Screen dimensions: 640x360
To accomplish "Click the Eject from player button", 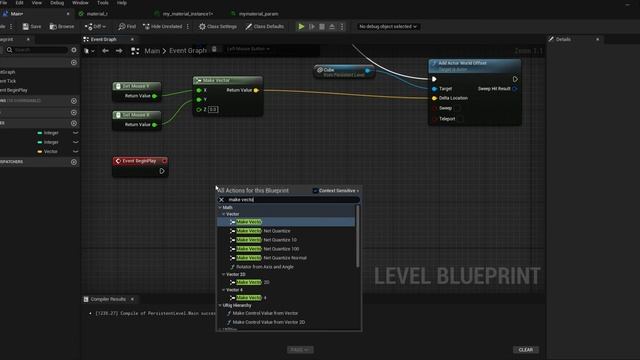I will 332,27.
